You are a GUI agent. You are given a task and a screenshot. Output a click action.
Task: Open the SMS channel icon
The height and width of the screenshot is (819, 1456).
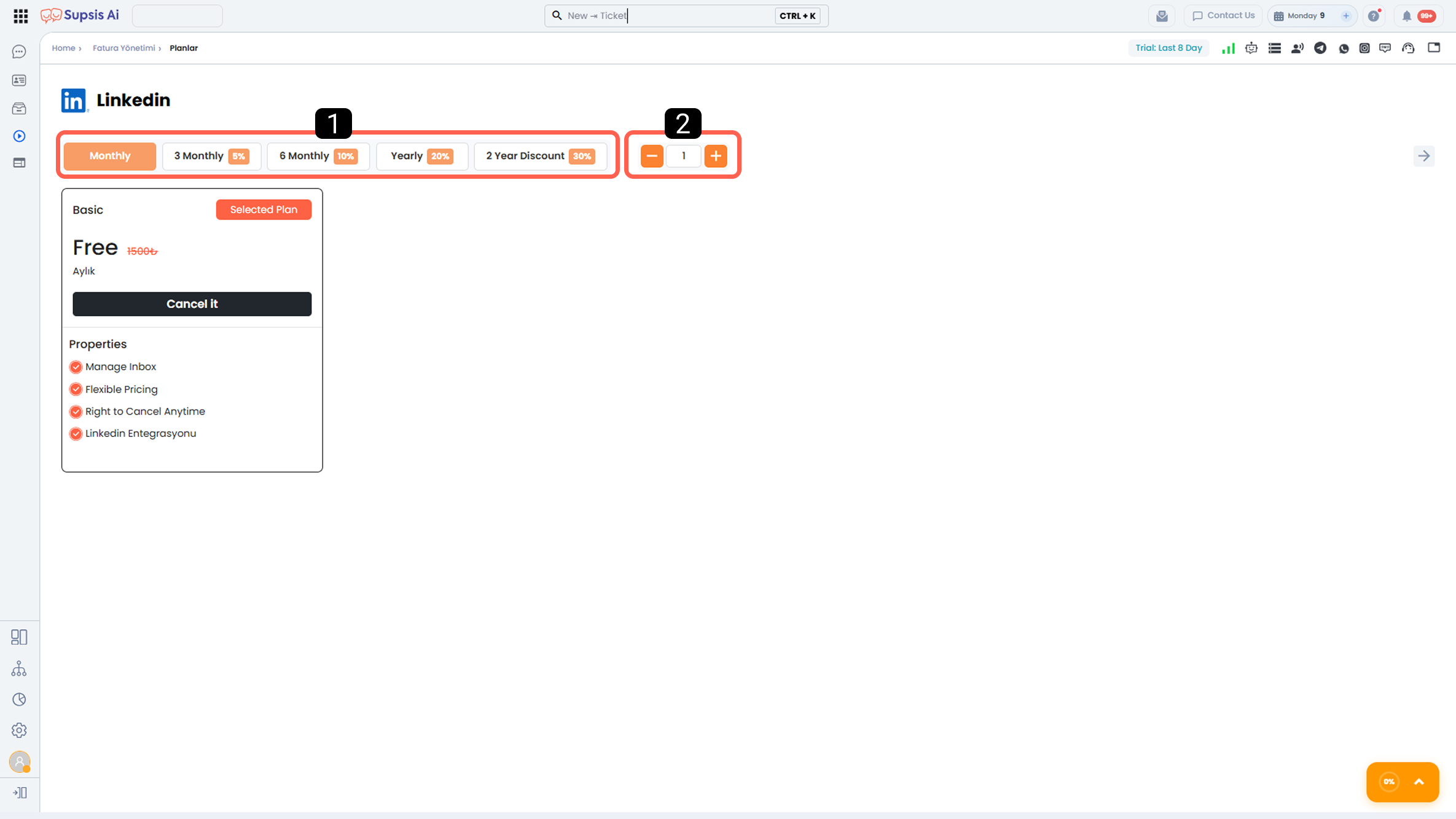(x=1385, y=48)
